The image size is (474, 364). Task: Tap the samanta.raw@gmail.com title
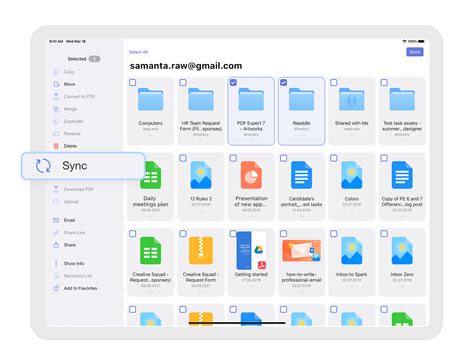tap(186, 66)
